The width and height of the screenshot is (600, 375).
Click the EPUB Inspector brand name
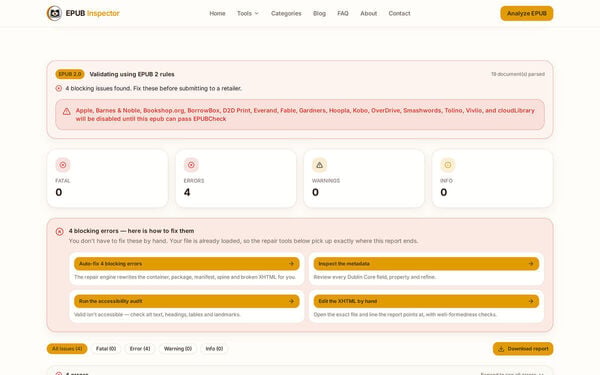[x=93, y=13]
